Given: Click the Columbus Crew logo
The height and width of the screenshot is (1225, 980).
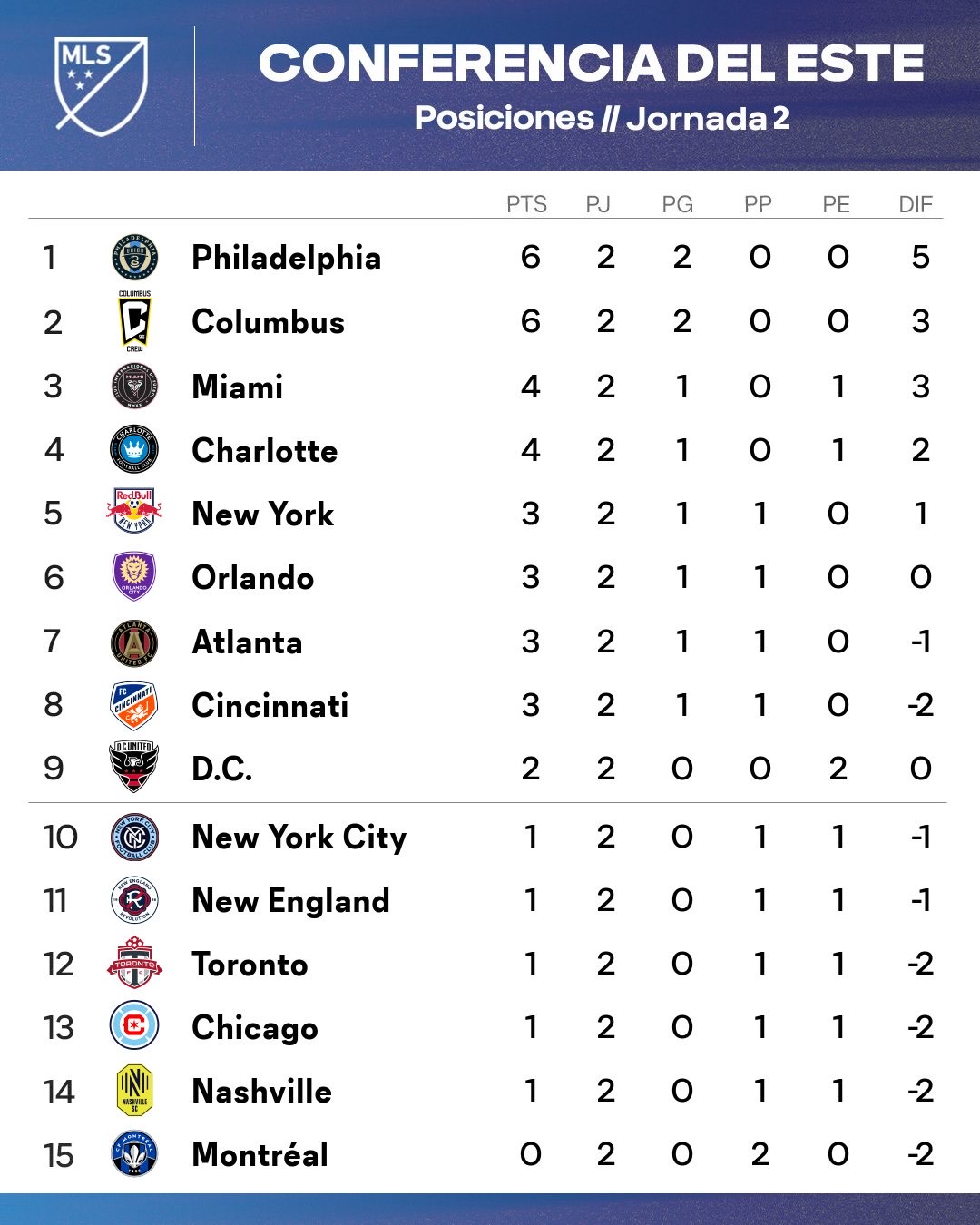Looking at the screenshot, I should 134,321.
